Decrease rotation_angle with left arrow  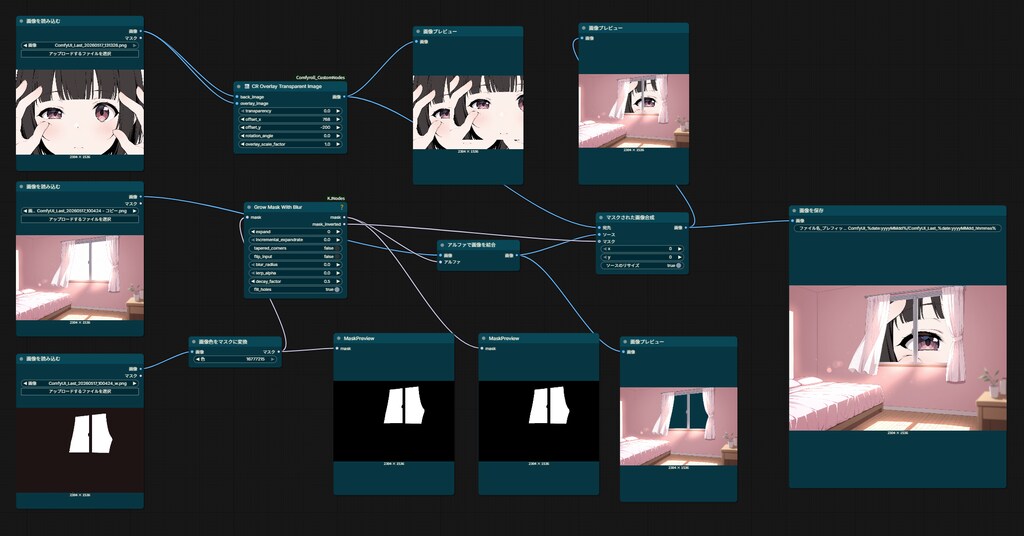pos(242,136)
